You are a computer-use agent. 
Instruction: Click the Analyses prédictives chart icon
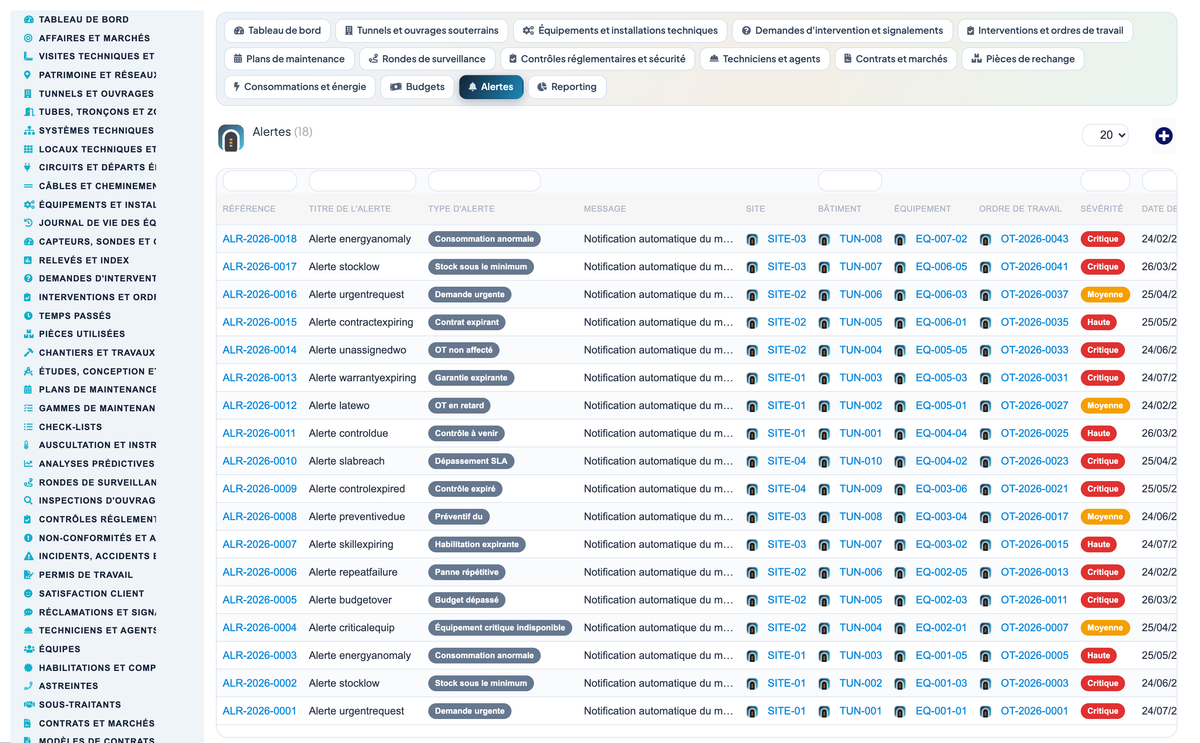point(28,464)
